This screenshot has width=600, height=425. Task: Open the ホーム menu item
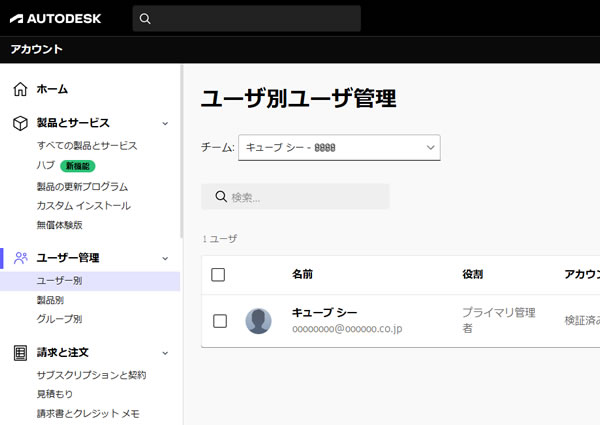(x=52, y=89)
